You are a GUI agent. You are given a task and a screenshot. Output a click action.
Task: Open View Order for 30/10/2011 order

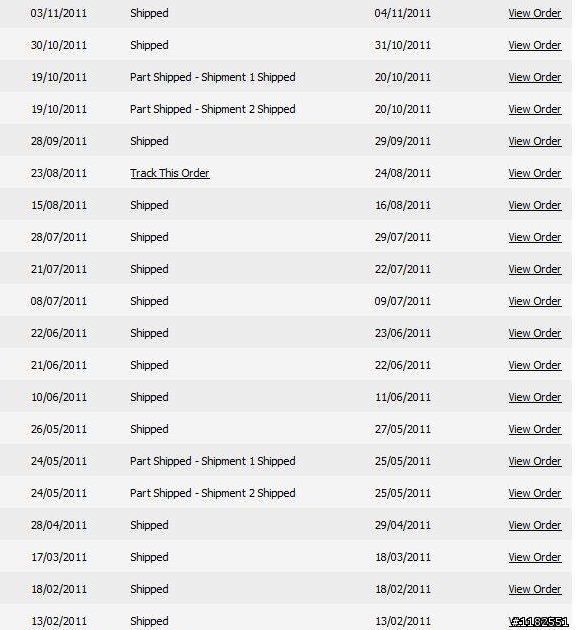click(x=535, y=45)
